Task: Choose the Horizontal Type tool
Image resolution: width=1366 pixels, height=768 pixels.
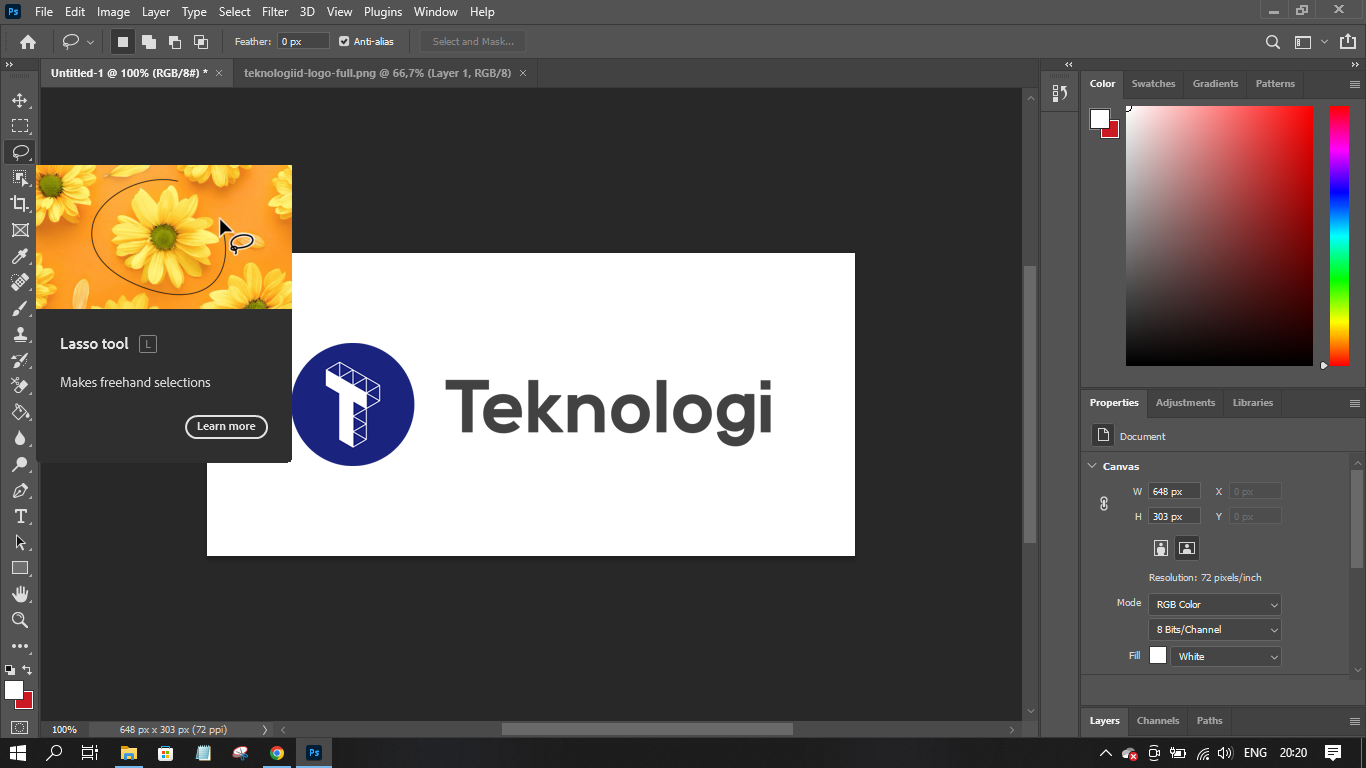Action: [x=20, y=516]
